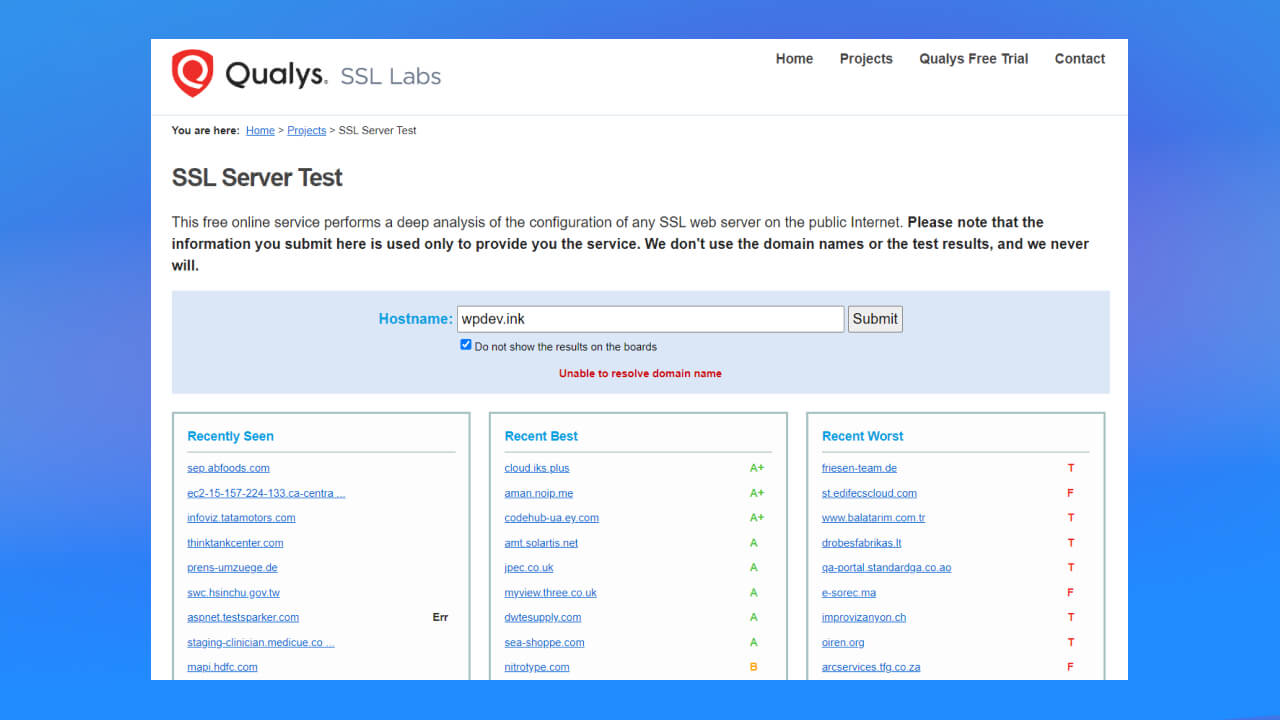This screenshot has height=720, width=1280.
Task: Click the Recent Best heading
Action: 541,436
